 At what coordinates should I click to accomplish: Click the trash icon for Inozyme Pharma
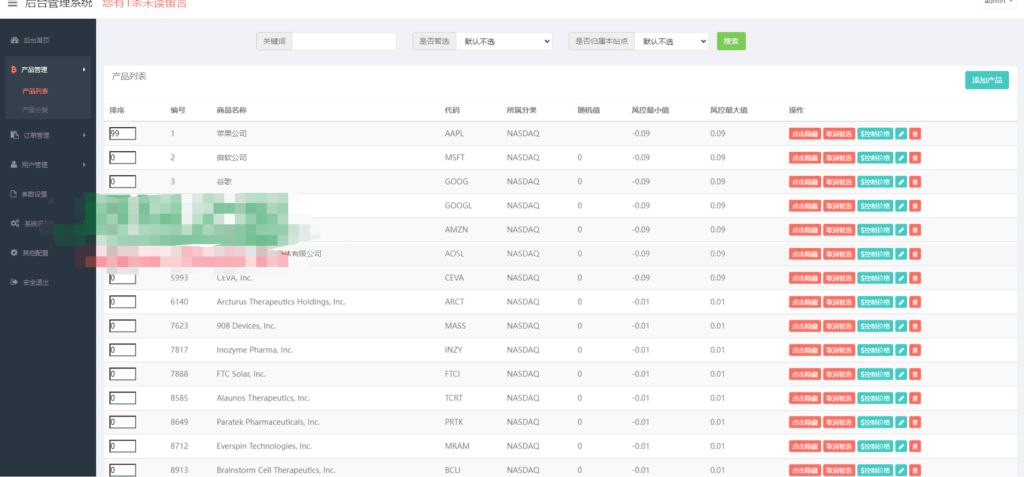click(915, 350)
